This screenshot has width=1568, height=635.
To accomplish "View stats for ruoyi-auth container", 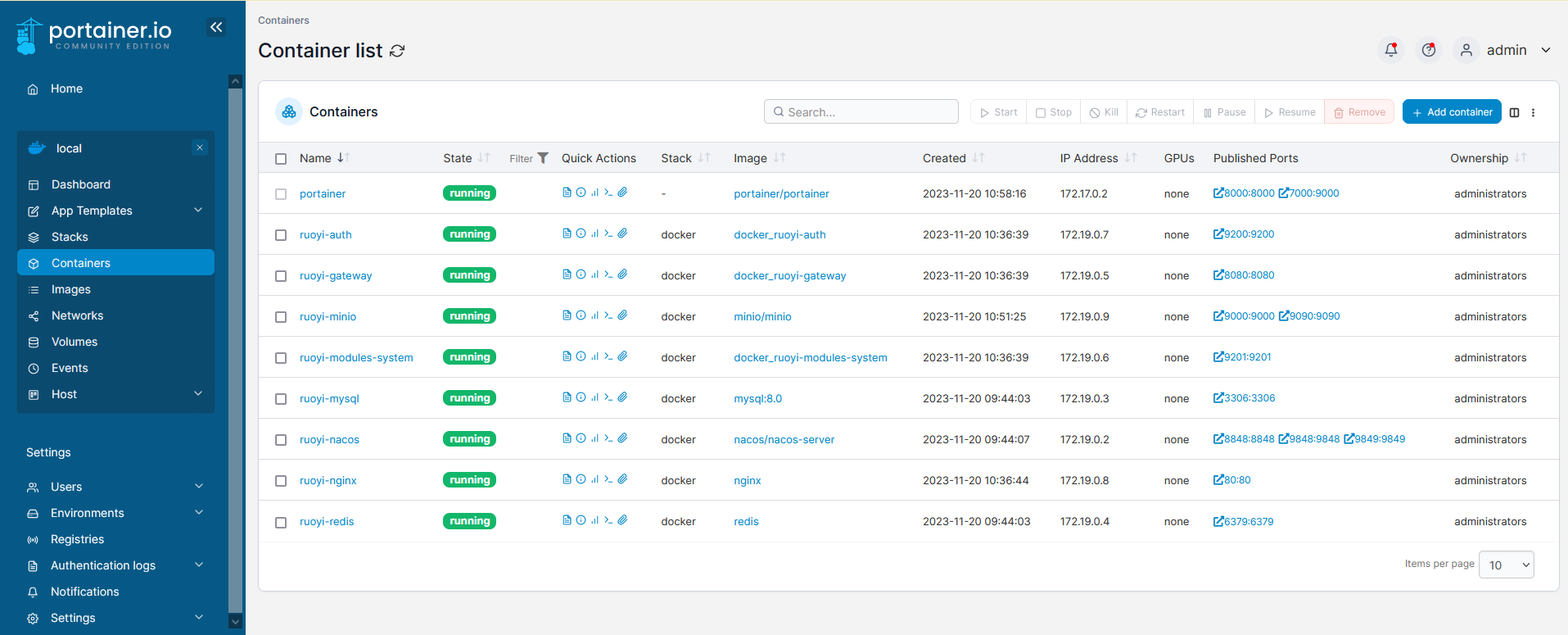I will point(594,234).
